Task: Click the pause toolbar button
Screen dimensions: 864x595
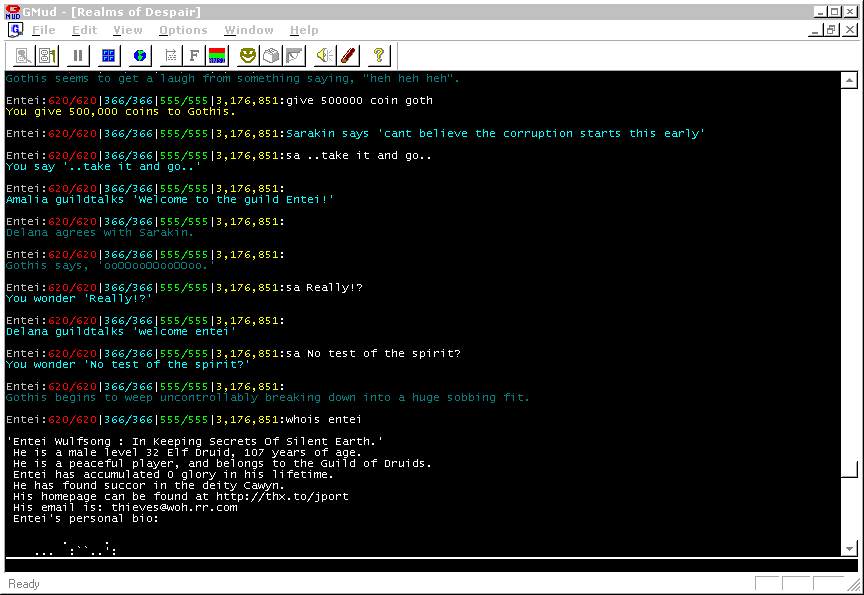Action: [x=78, y=55]
